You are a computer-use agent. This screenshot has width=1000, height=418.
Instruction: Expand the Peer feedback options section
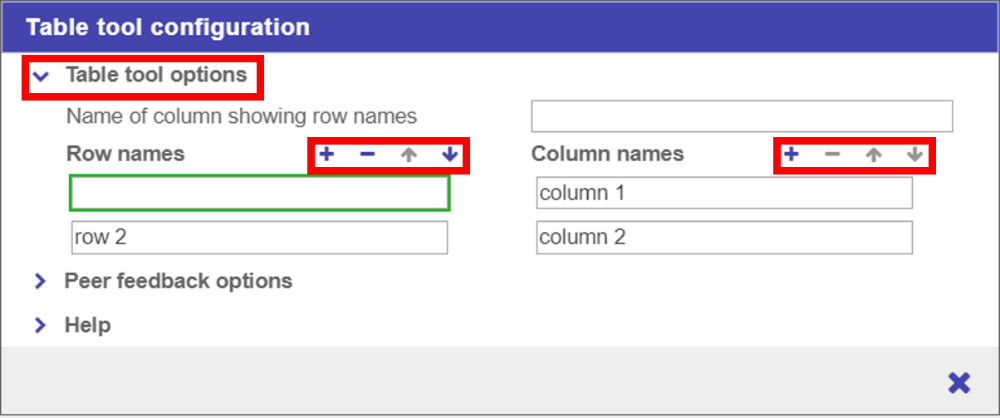click(40, 281)
